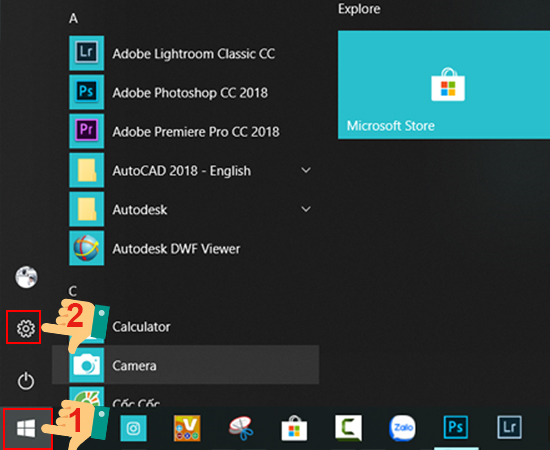Click the AutoCAD 2018 folder icon
Image resolution: width=550 pixels, height=450 pixels.
click(87, 170)
